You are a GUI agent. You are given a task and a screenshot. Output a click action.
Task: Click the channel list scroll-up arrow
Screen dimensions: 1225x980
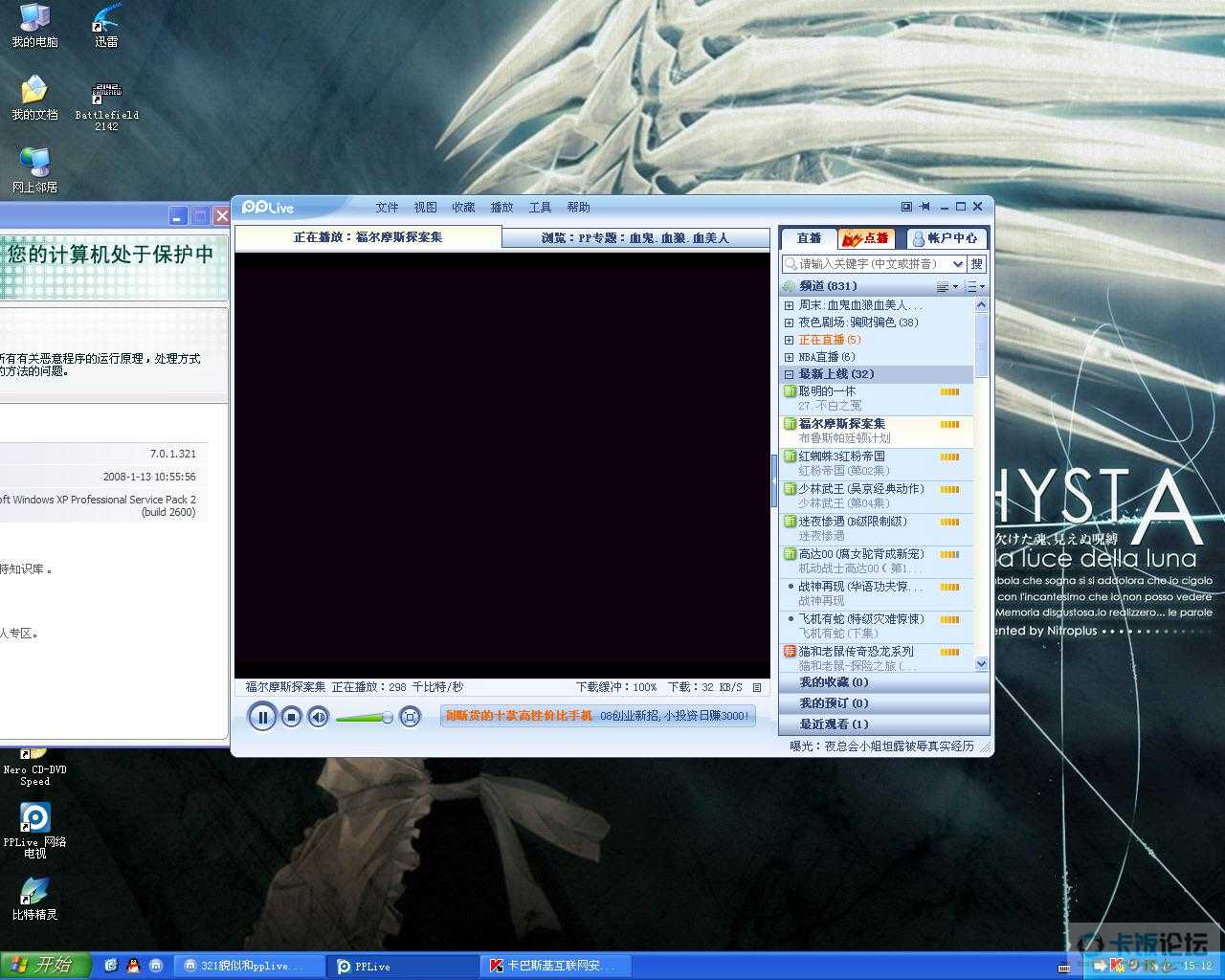click(x=981, y=305)
